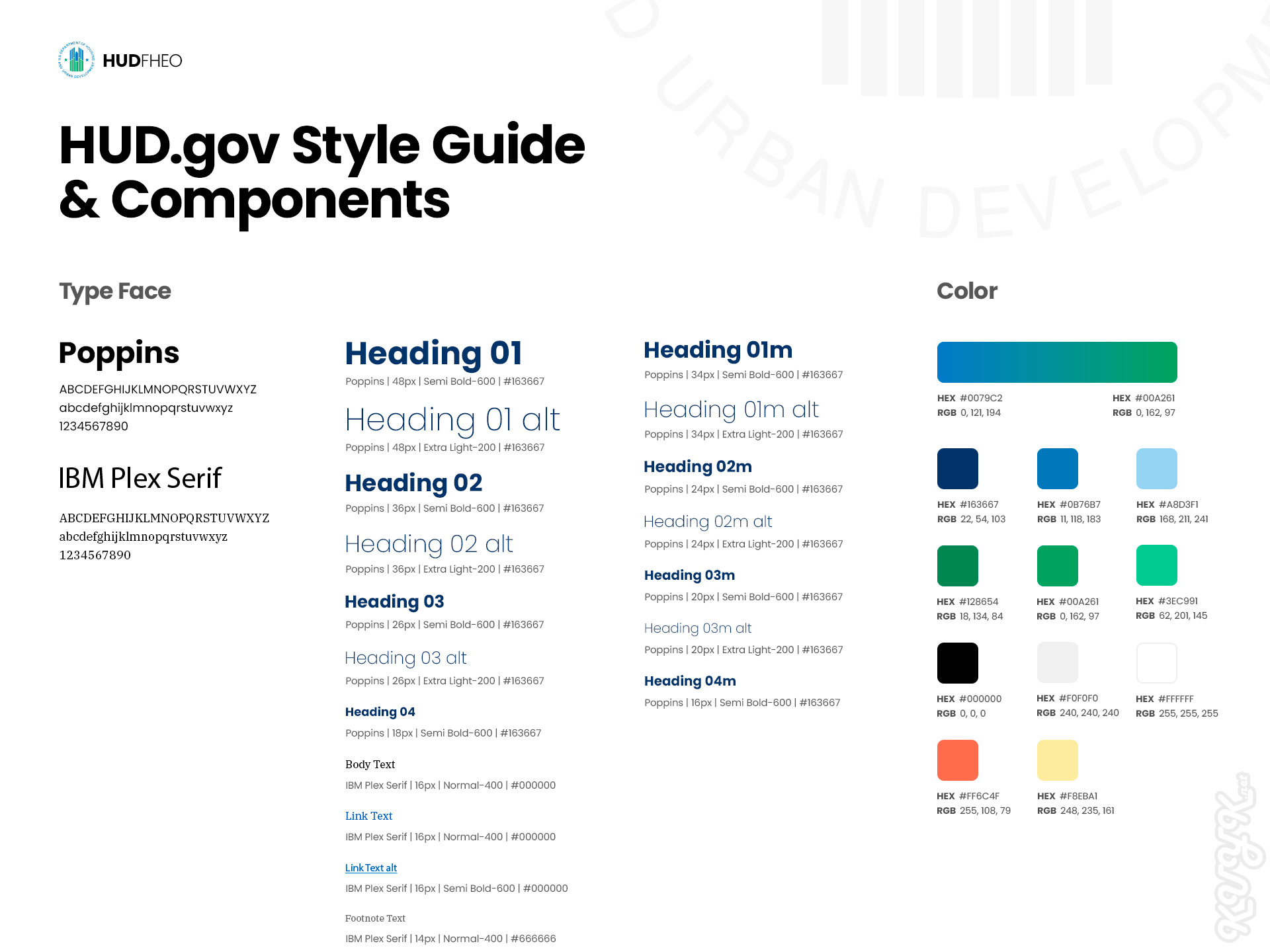
Task: Click the 'Heading 04m' sample
Action: click(x=690, y=681)
